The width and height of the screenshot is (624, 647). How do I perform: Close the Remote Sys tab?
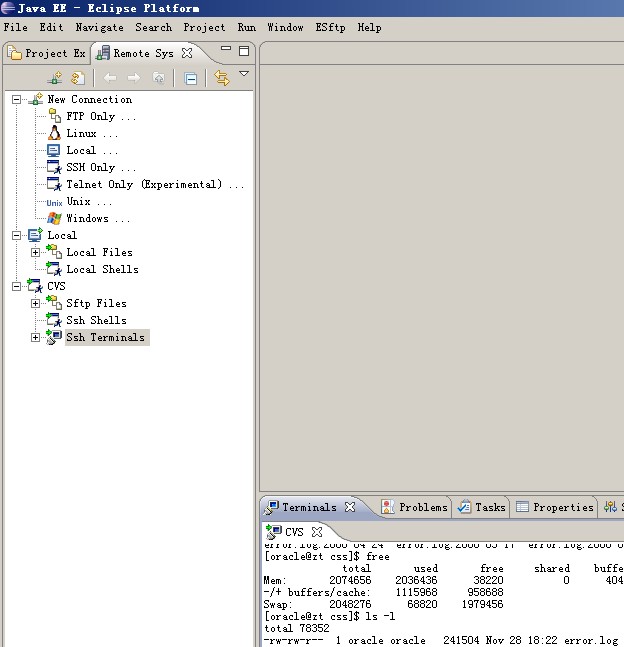tap(187, 53)
